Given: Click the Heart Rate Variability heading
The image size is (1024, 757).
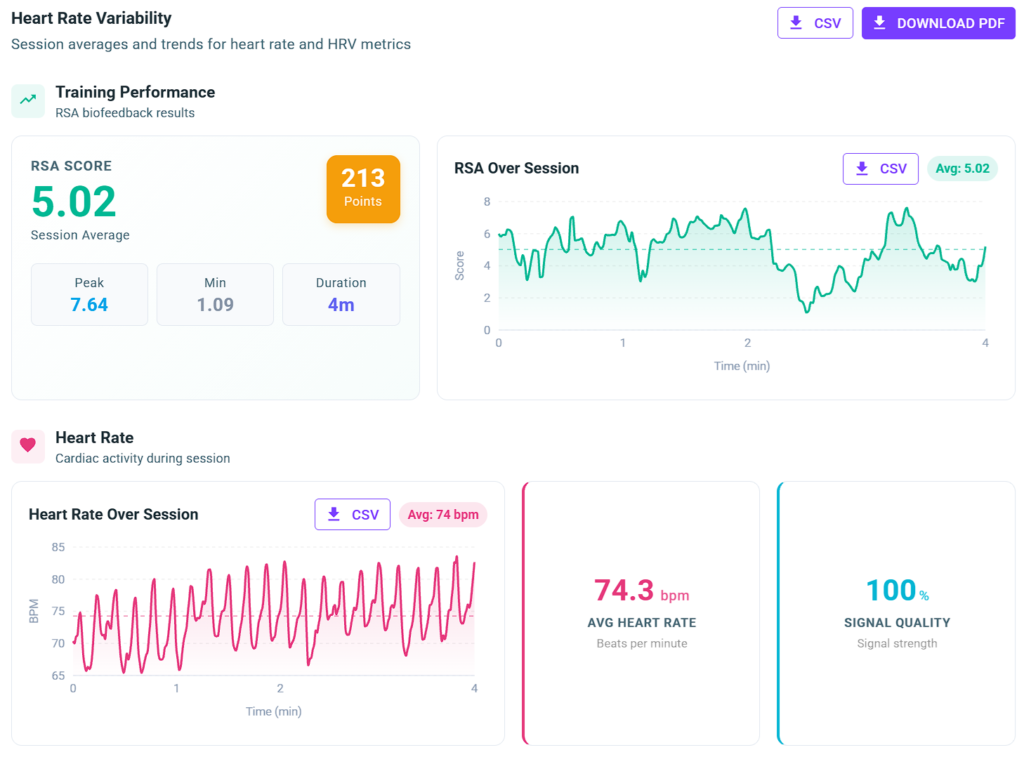Looking at the screenshot, I should (x=91, y=18).
